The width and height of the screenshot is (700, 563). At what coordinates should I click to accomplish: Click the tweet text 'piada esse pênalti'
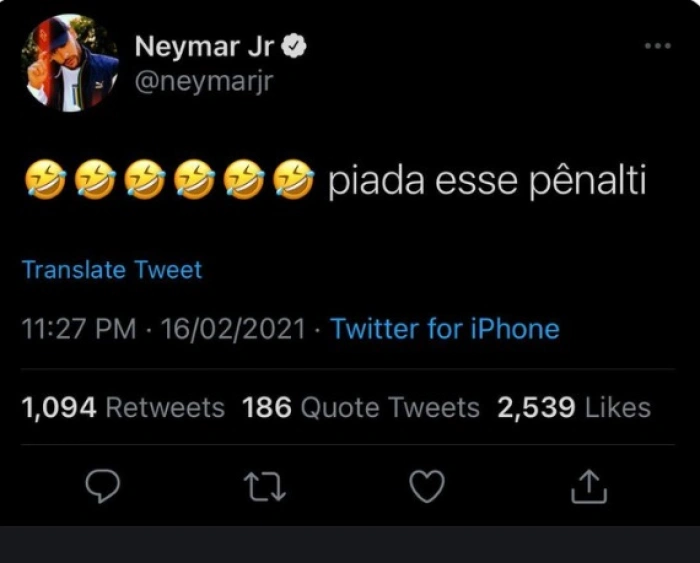(x=487, y=182)
